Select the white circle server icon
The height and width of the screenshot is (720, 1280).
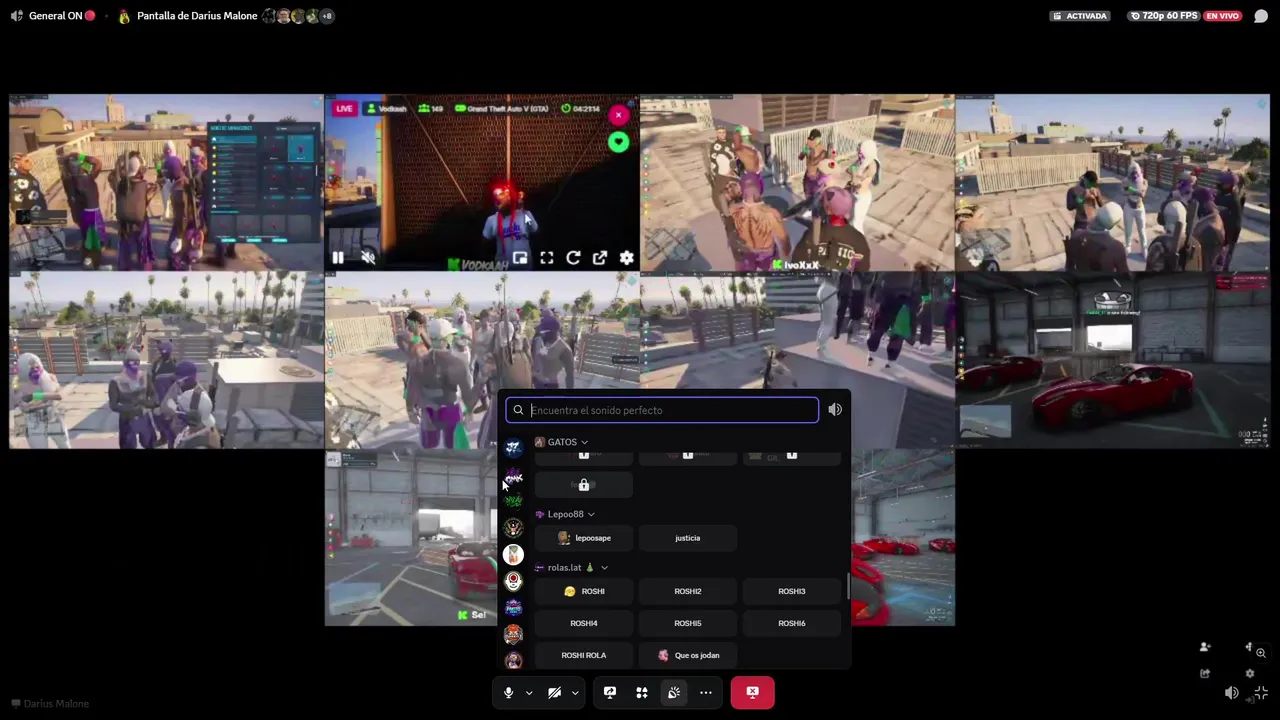513,554
